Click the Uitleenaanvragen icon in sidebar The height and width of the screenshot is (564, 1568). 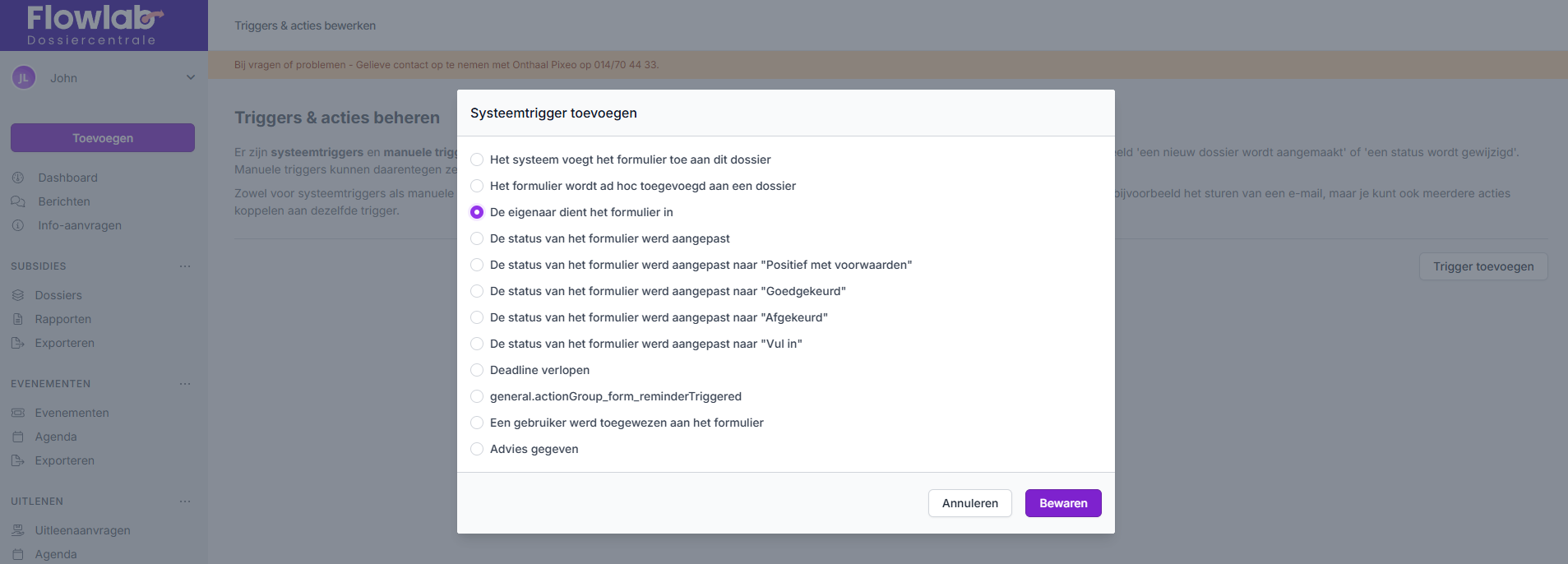18,530
